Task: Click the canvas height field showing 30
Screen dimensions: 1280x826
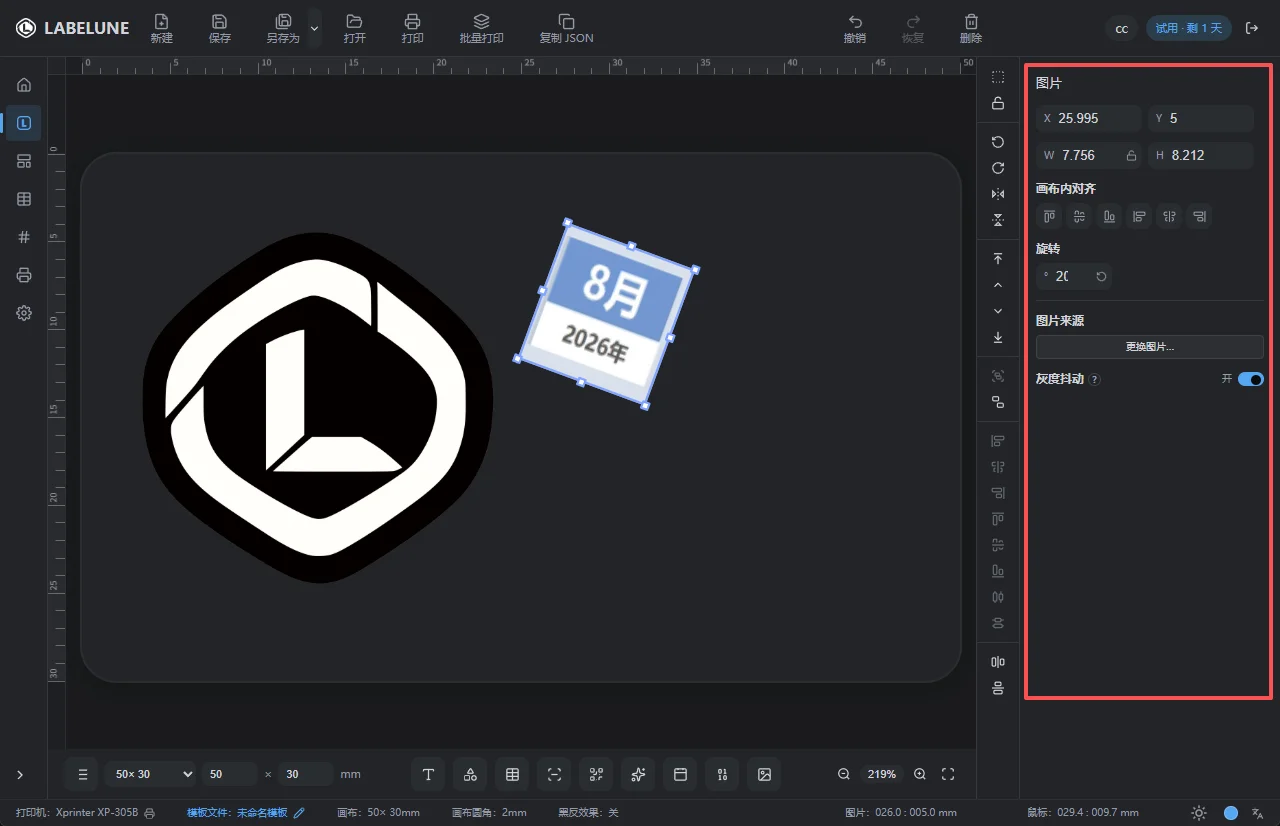Action: coord(306,774)
